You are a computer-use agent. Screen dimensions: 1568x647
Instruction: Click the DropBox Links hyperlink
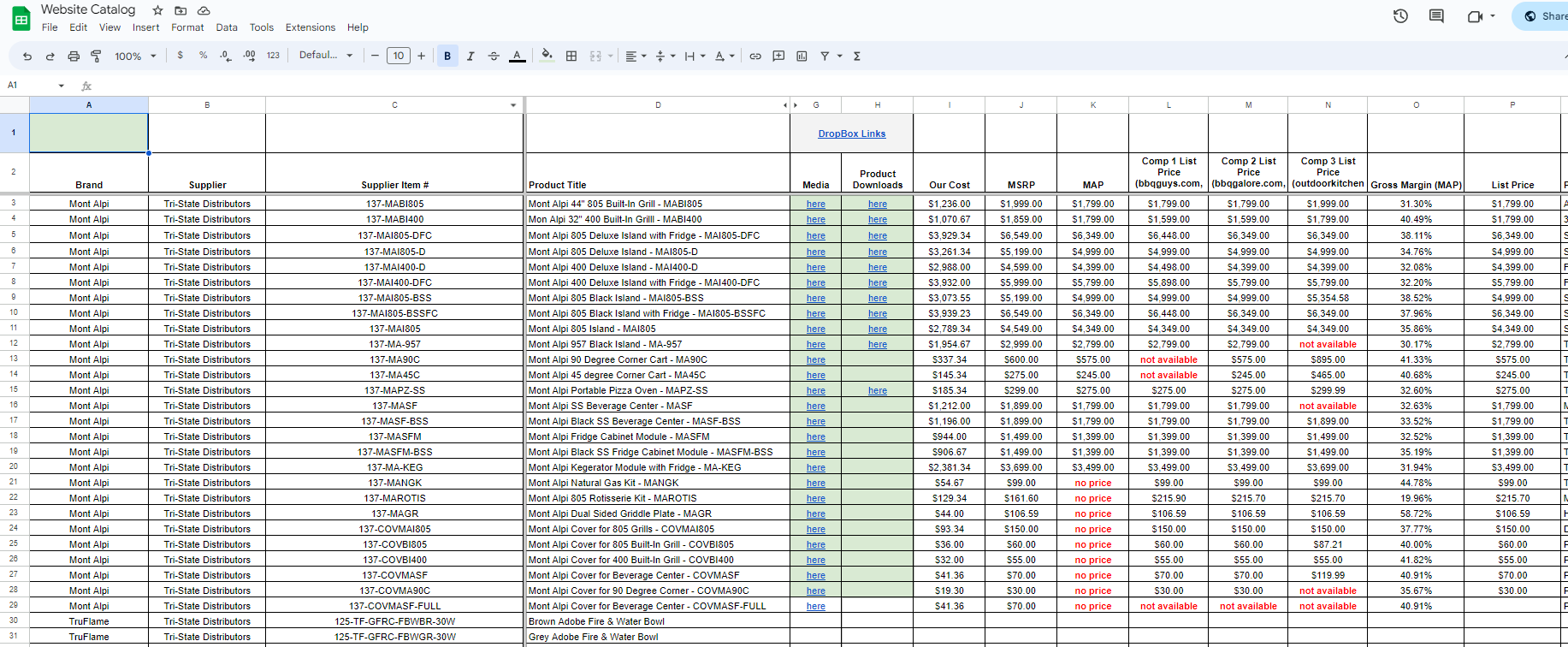851,134
